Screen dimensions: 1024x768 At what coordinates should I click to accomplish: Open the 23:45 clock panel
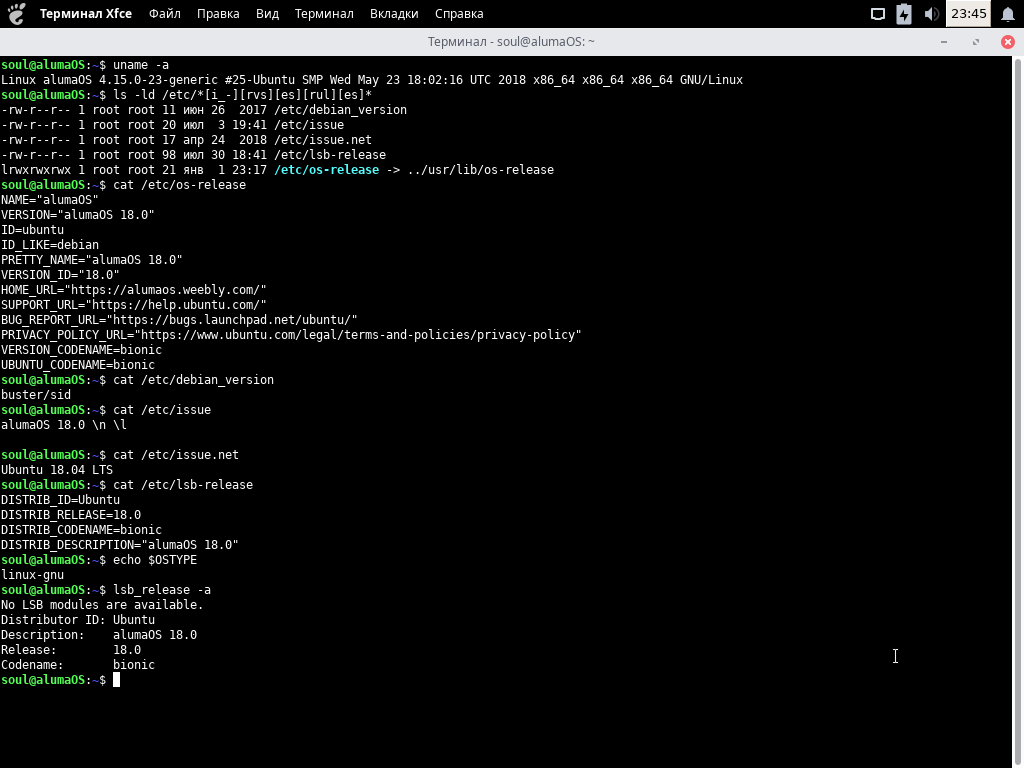[968, 13]
